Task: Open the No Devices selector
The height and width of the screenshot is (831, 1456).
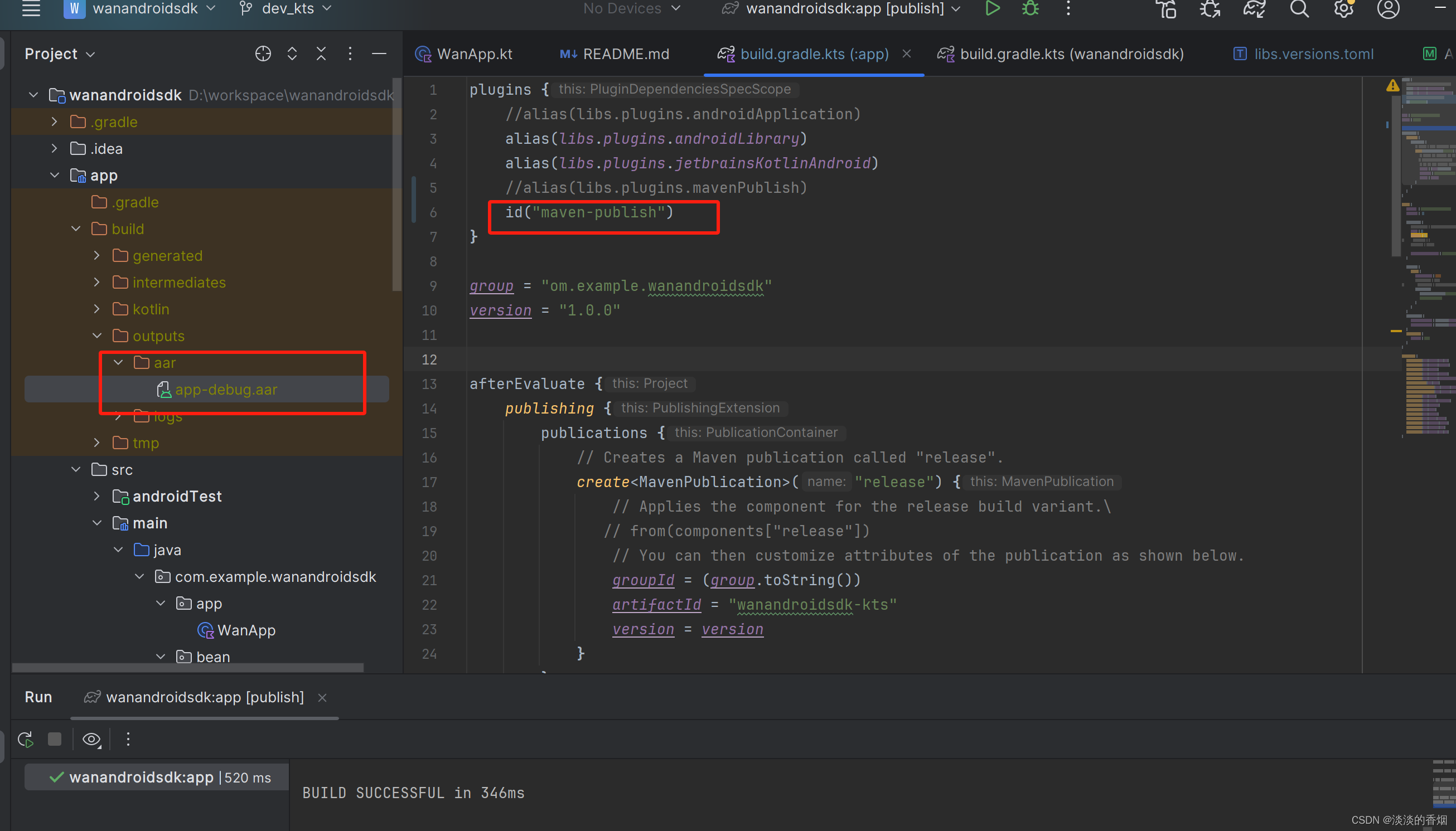Action: (x=631, y=8)
